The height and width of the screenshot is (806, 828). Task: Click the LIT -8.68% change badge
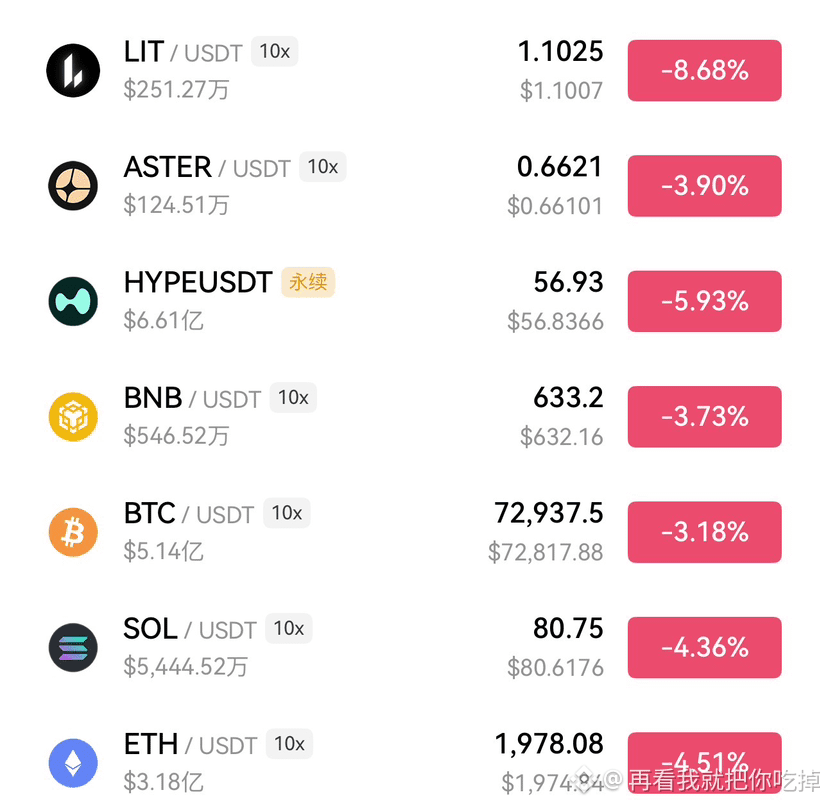click(704, 70)
